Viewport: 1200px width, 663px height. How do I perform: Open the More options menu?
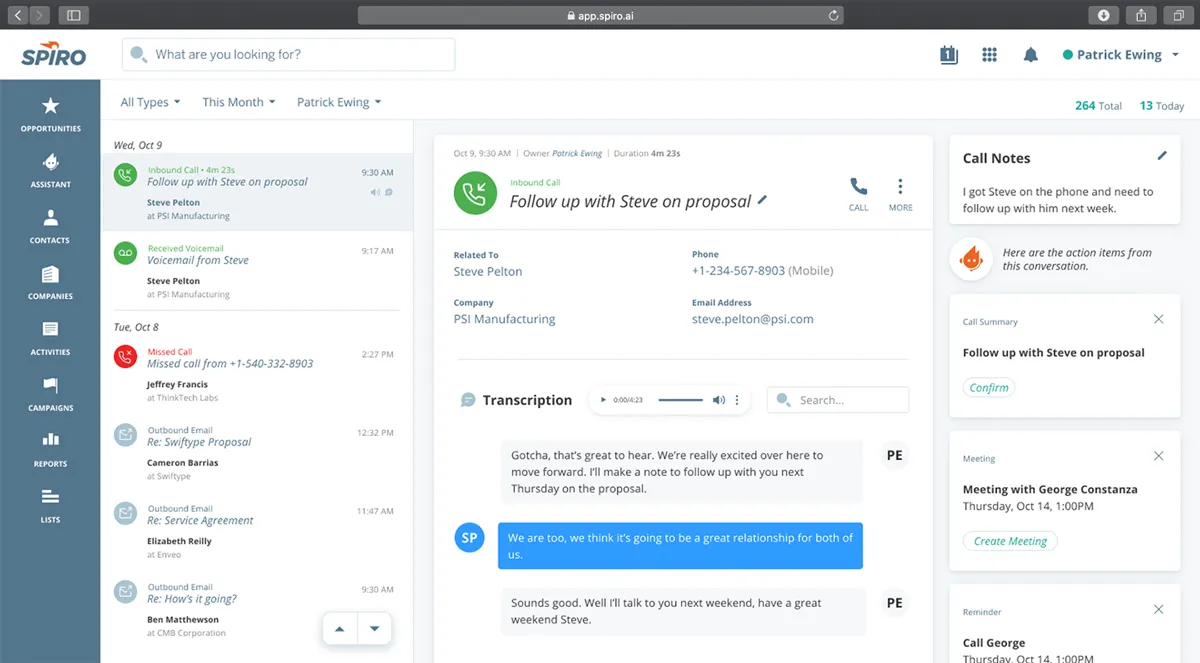[x=900, y=193]
